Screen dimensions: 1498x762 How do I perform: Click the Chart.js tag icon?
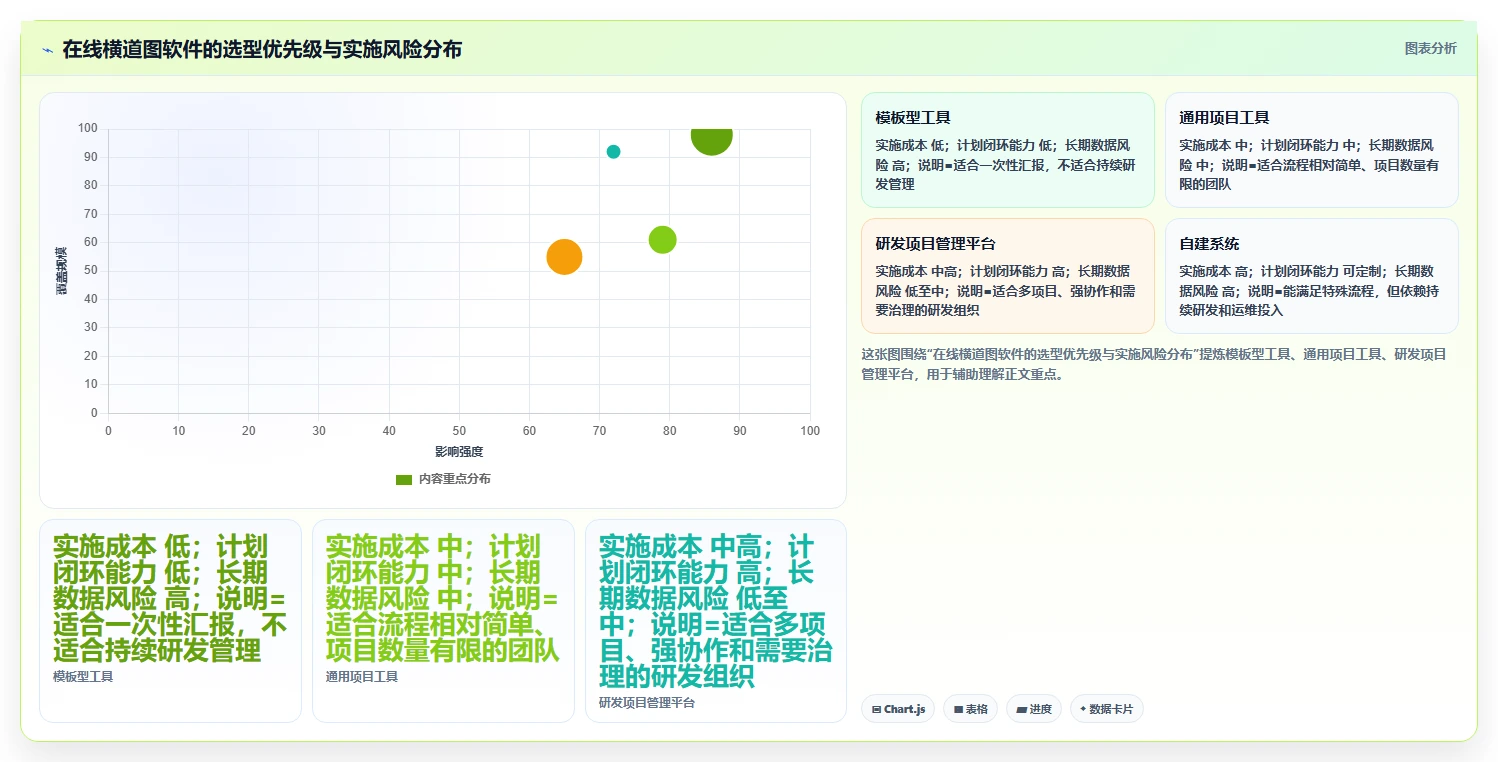pos(876,709)
